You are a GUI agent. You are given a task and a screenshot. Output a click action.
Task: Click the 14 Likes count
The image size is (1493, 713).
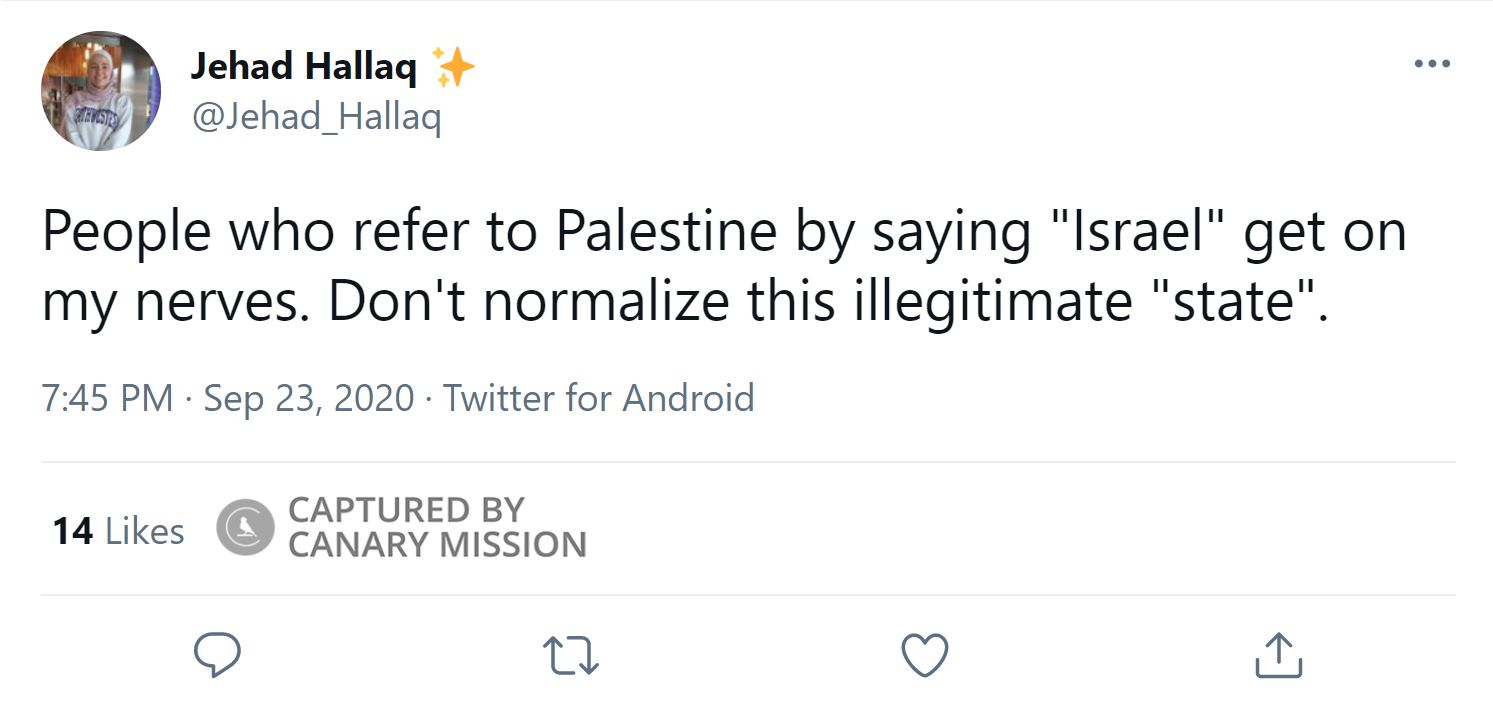click(117, 529)
